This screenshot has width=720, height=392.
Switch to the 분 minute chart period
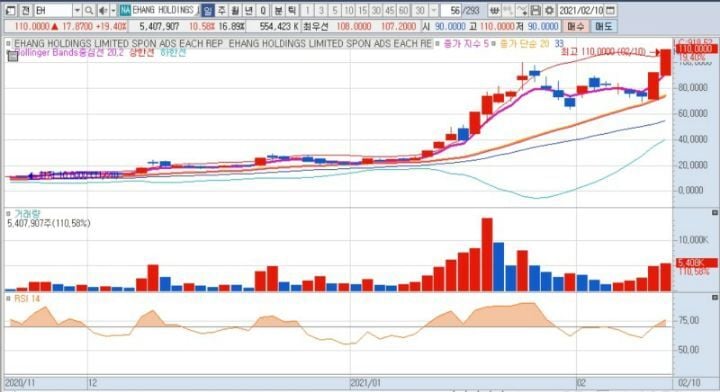278,10
